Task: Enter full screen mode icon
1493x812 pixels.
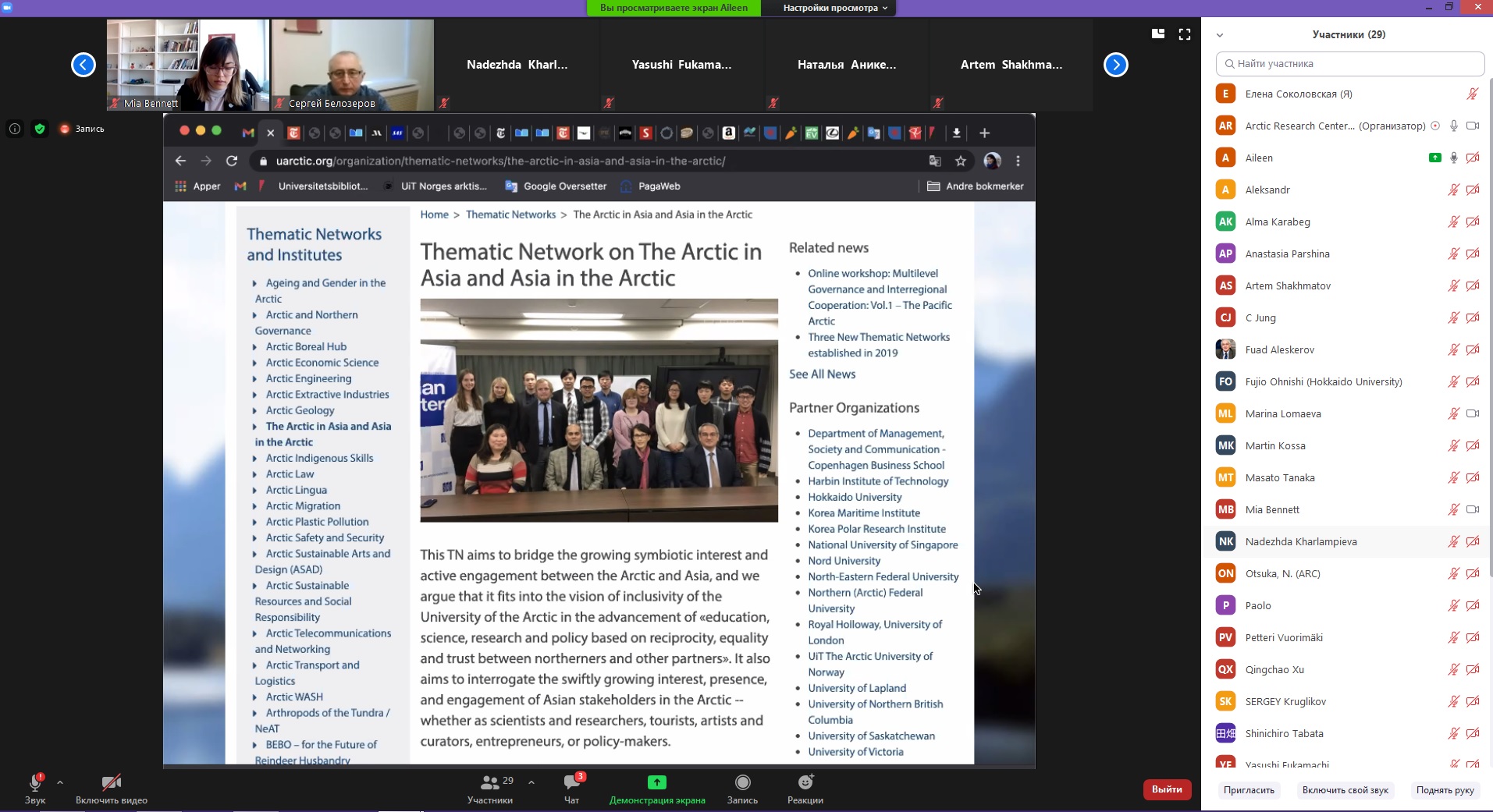Action: tap(1185, 34)
